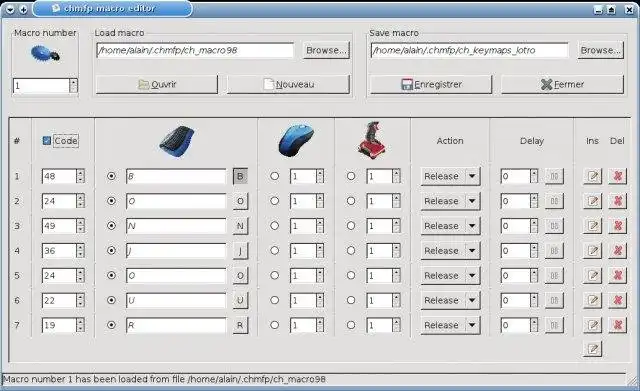Viewport: 640px width, 391px height.
Task: Click the status bar message text
Action: (x=164, y=379)
